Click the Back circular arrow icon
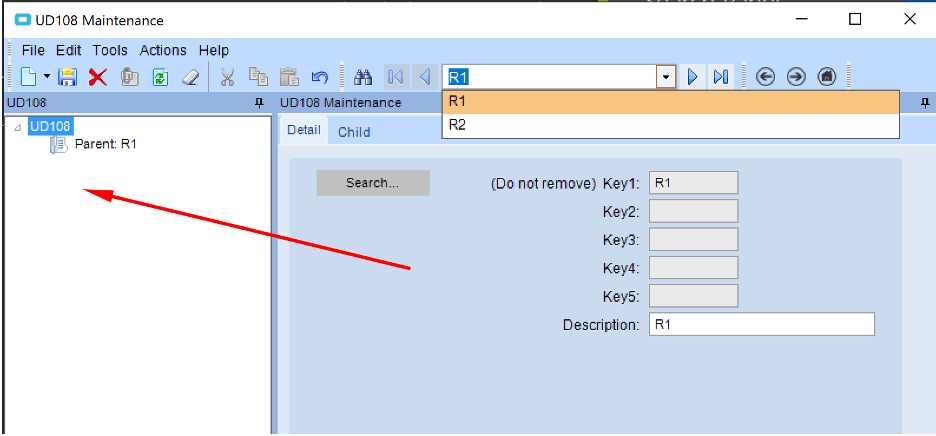This screenshot has width=936, height=436. click(x=765, y=77)
